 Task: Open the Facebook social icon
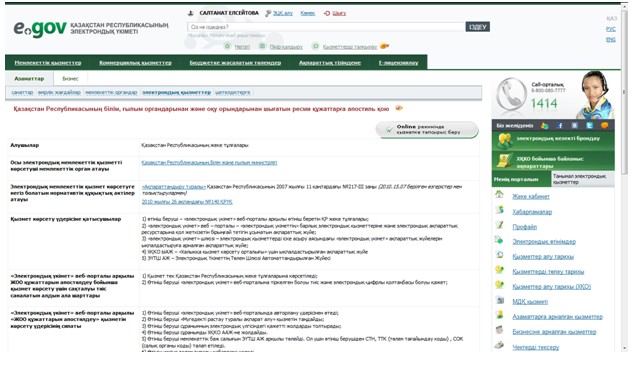click(x=560, y=125)
